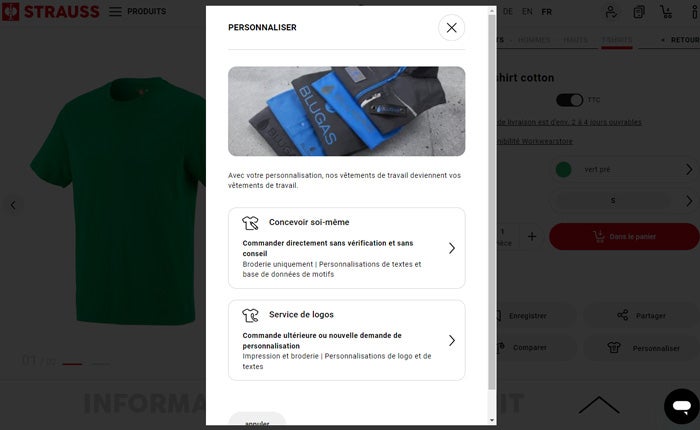Open the shopping cart icon
This screenshot has width=700, height=430.
point(666,12)
